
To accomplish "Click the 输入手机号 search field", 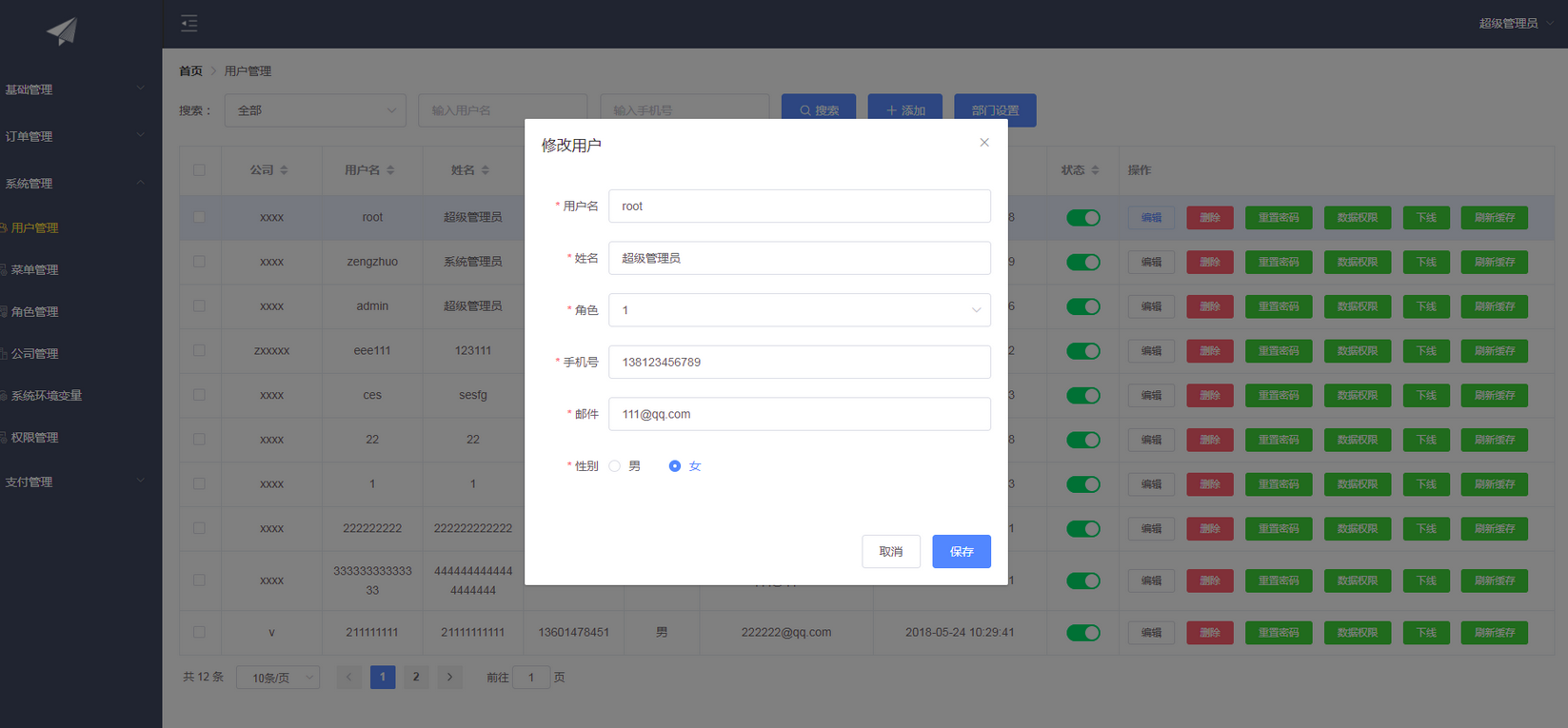I will tap(685, 110).
